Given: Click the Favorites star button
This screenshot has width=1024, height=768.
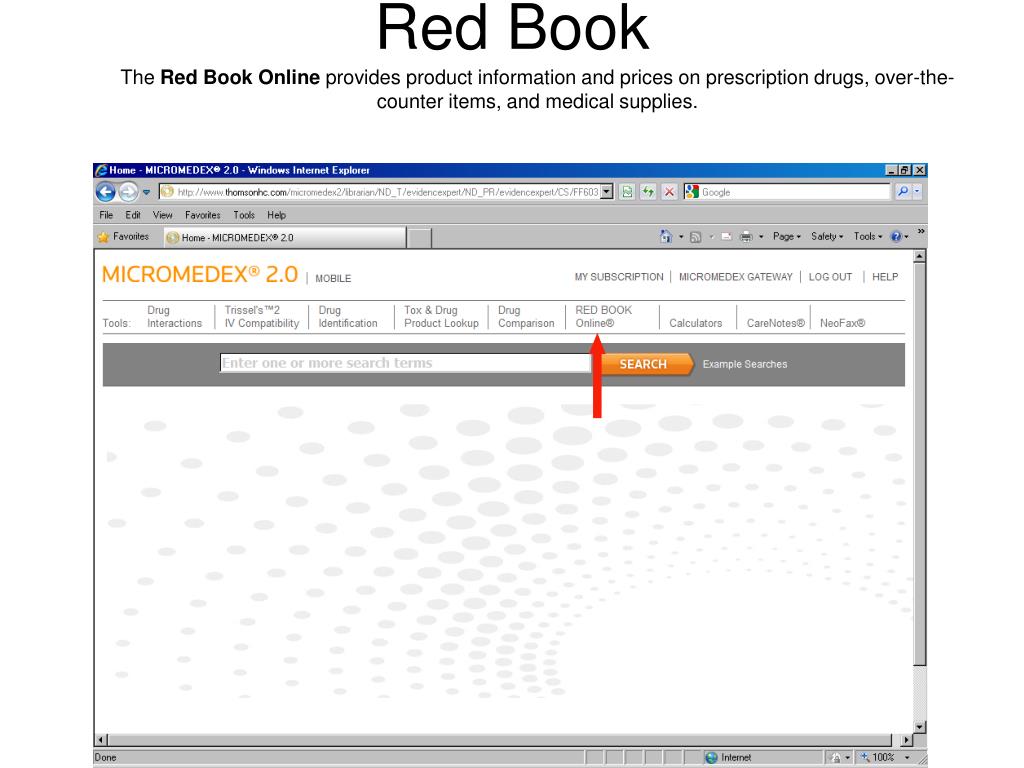Looking at the screenshot, I should point(123,236).
